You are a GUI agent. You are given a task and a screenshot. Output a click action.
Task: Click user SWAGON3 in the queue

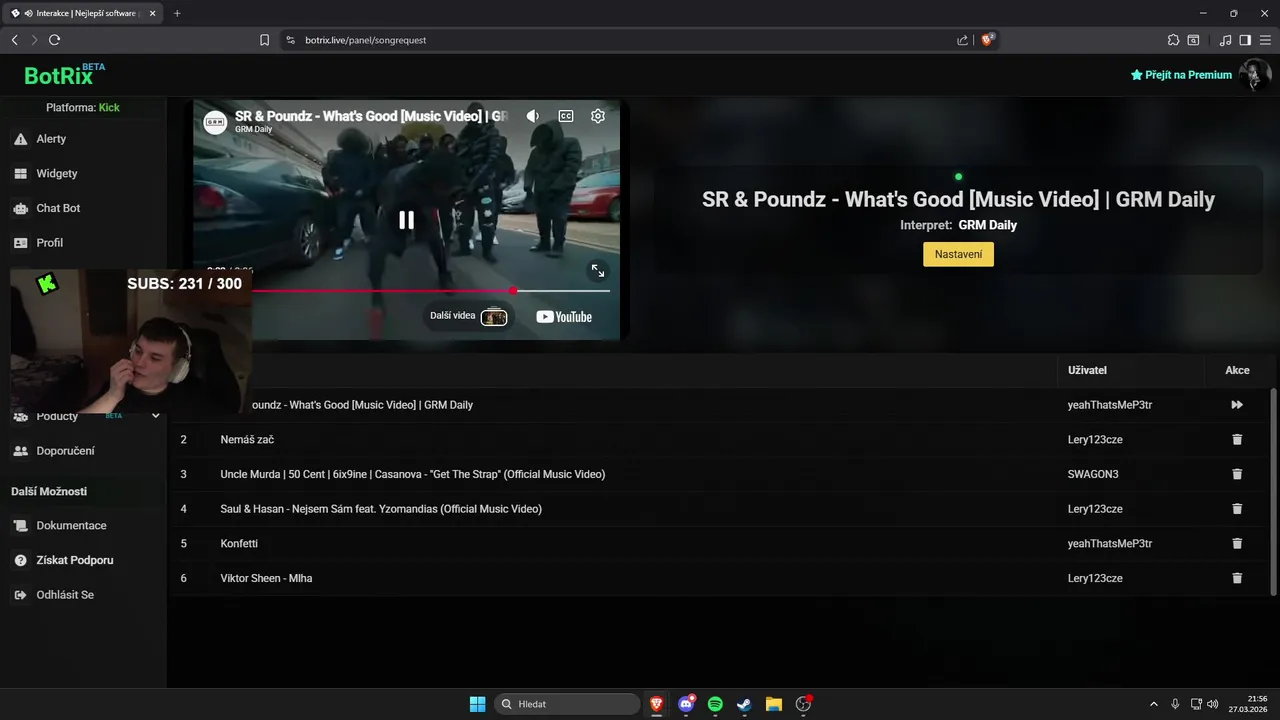pyautogui.click(x=1093, y=474)
